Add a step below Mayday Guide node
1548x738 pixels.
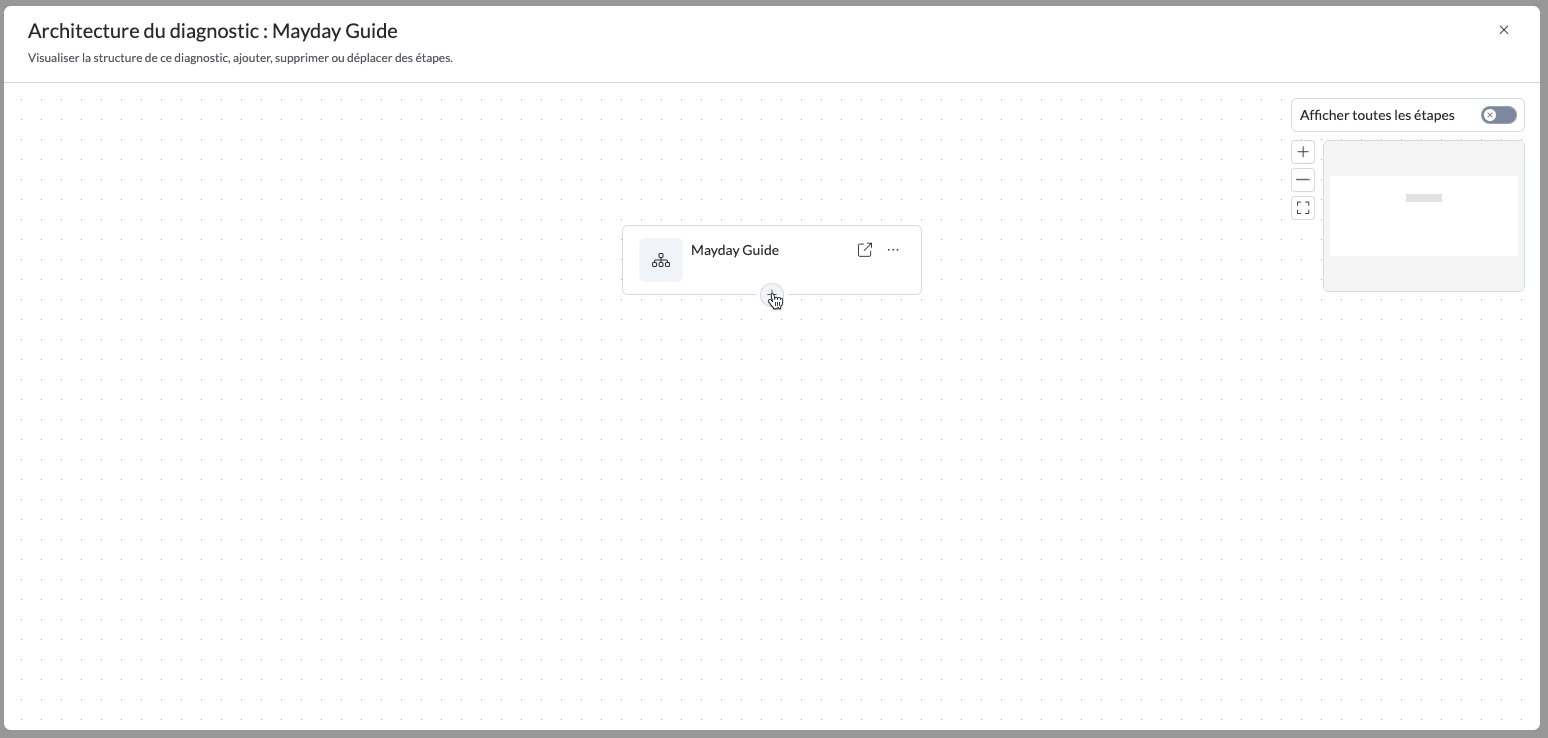coord(772,295)
